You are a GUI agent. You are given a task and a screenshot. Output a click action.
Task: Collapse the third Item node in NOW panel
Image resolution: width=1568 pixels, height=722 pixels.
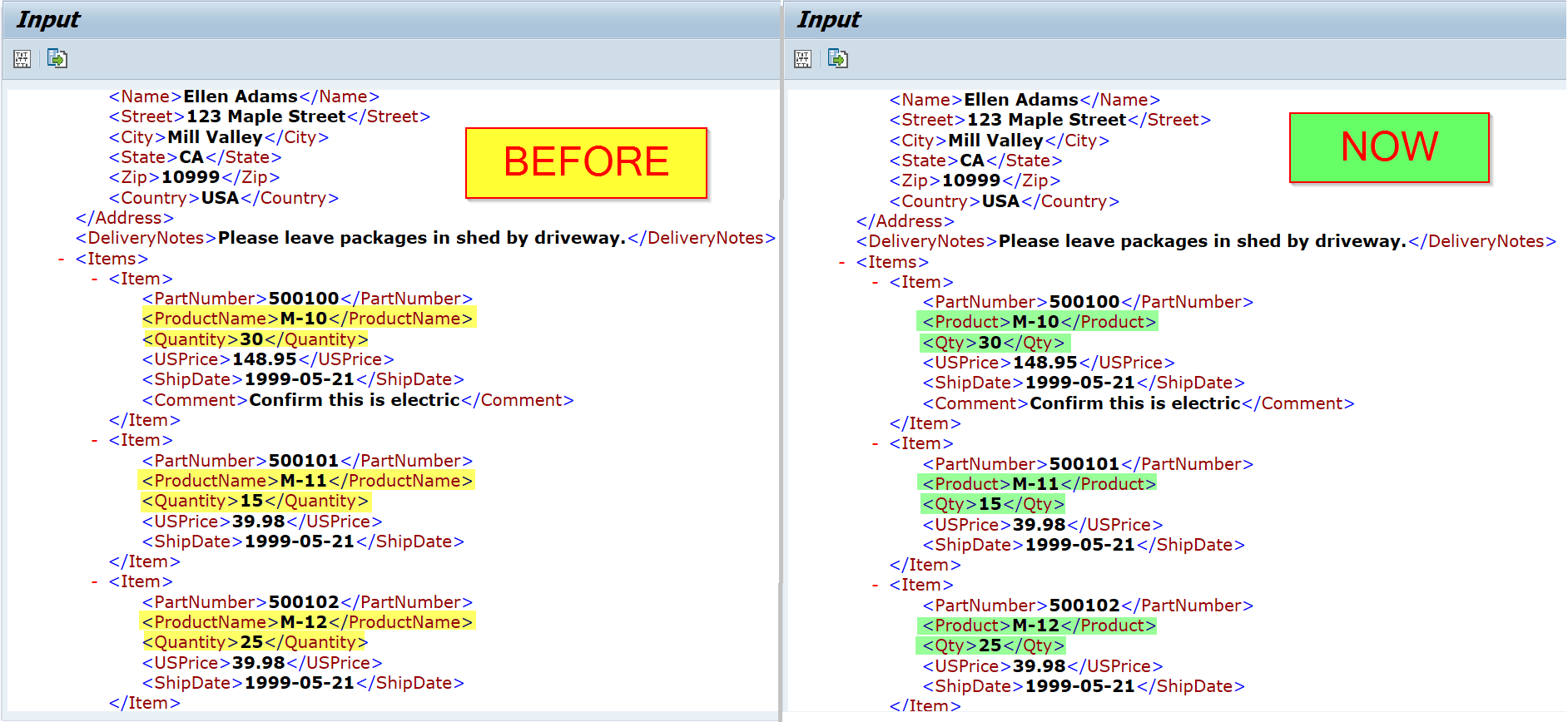pos(876,586)
